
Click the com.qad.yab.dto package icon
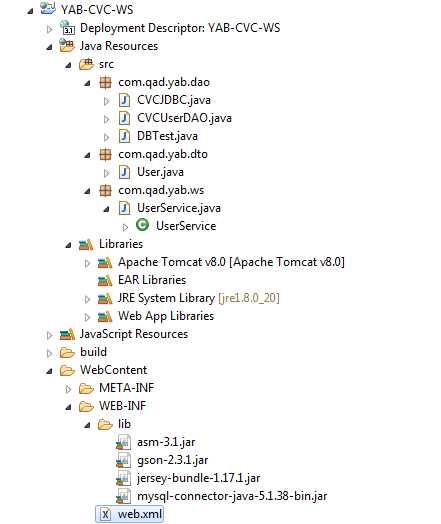105,154
